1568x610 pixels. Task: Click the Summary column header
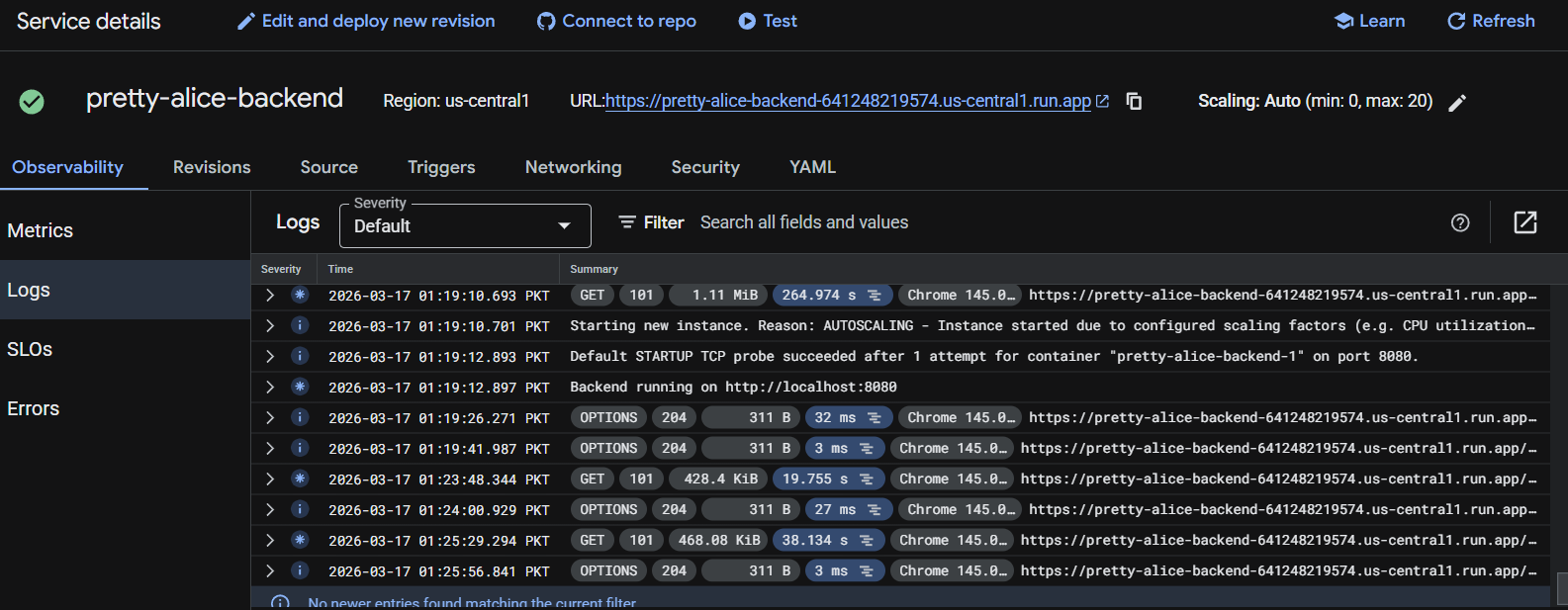pyautogui.click(x=594, y=269)
